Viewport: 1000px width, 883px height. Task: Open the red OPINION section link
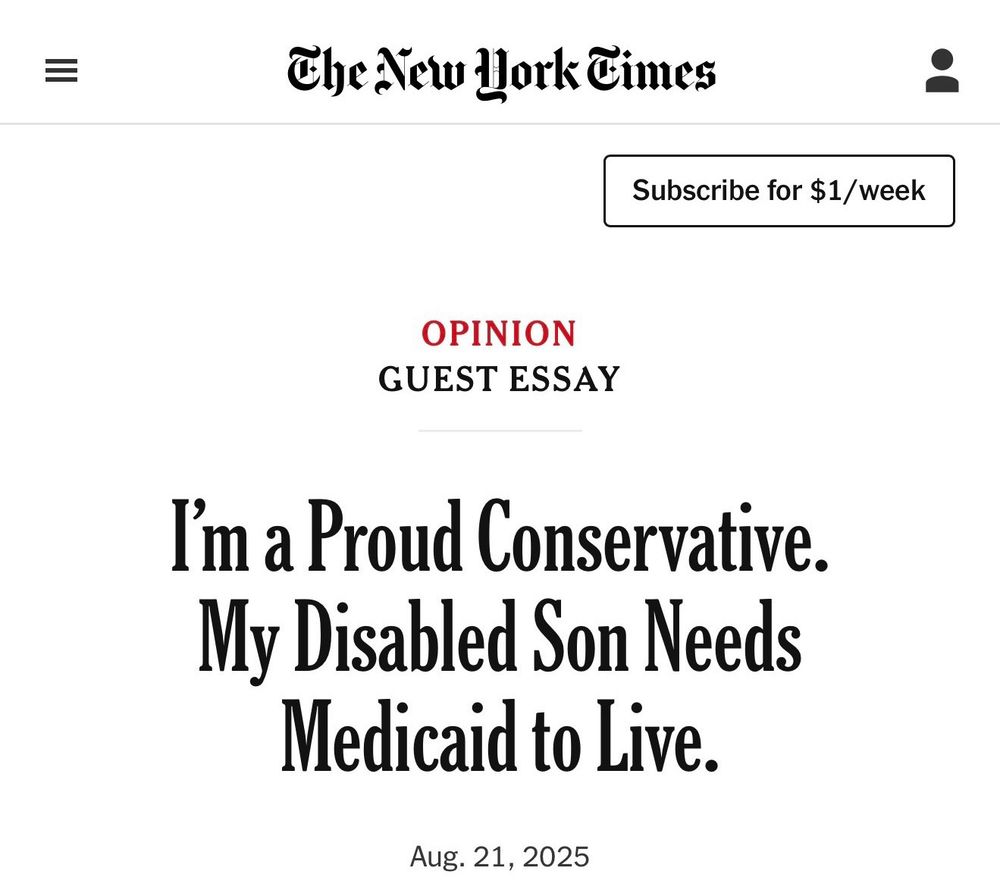click(499, 333)
